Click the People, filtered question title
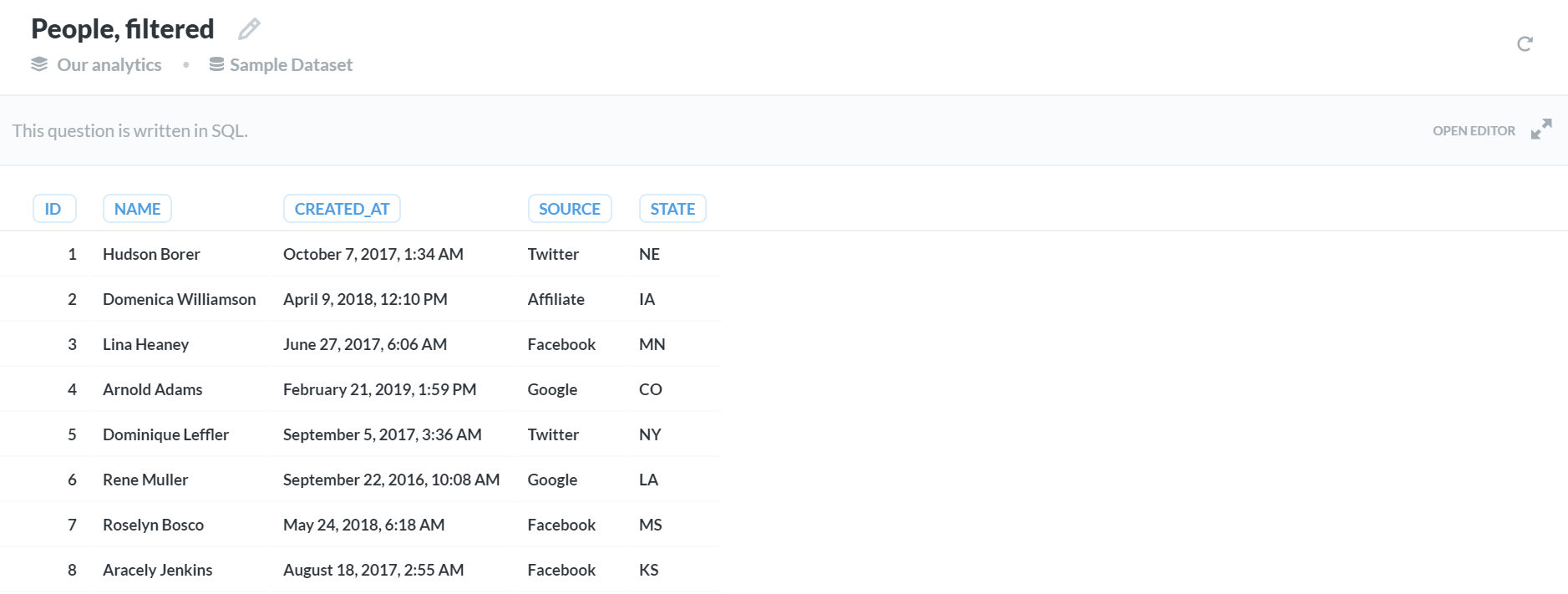Image resolution: width=1568 pixels, height=594 pixels. point(123,29)
